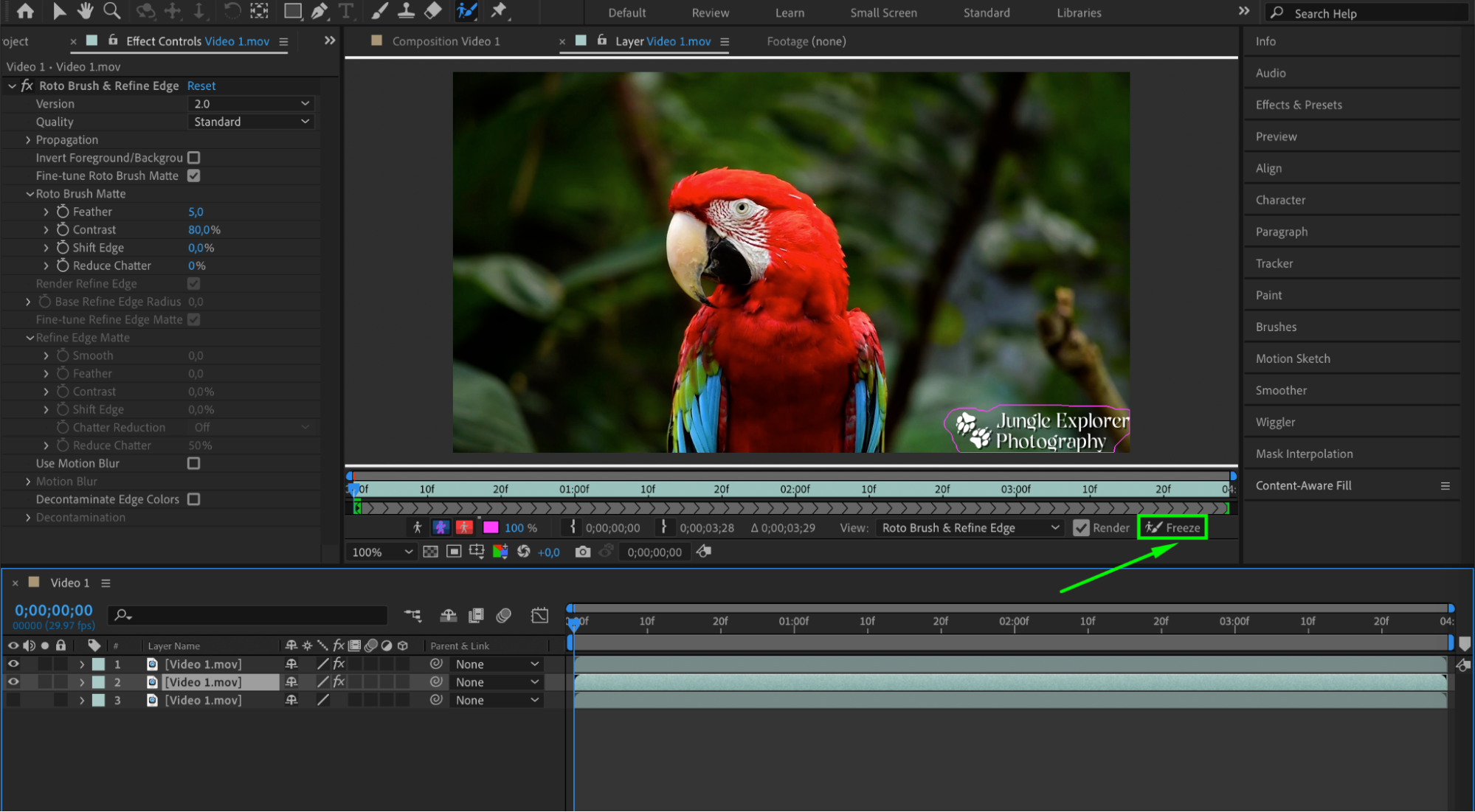Open the View Roto Brush & Refine Edge dropdown
Screen dimensions: 1475x812
[x=970, y=528]
